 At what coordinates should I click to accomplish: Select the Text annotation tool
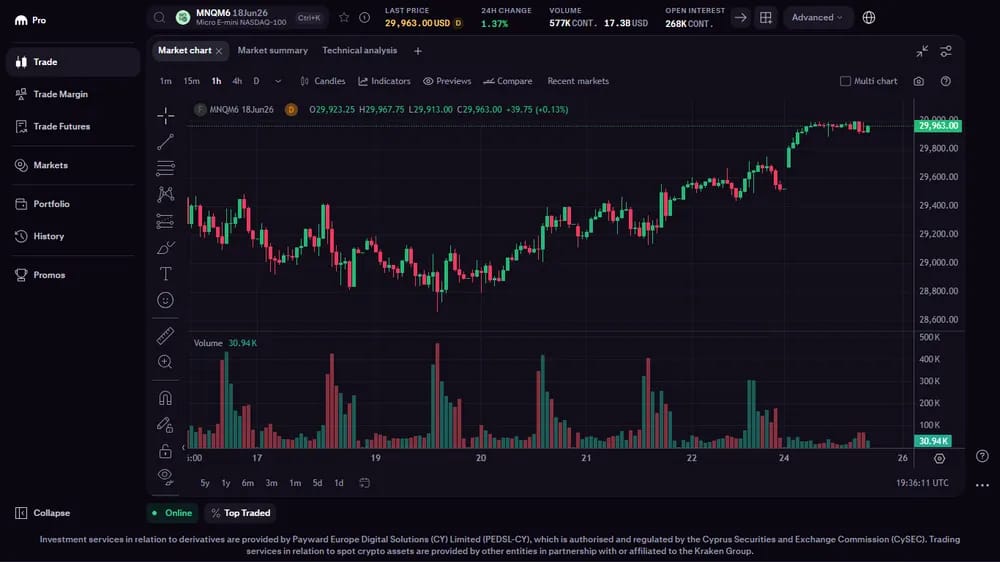(x=165, y=274)
